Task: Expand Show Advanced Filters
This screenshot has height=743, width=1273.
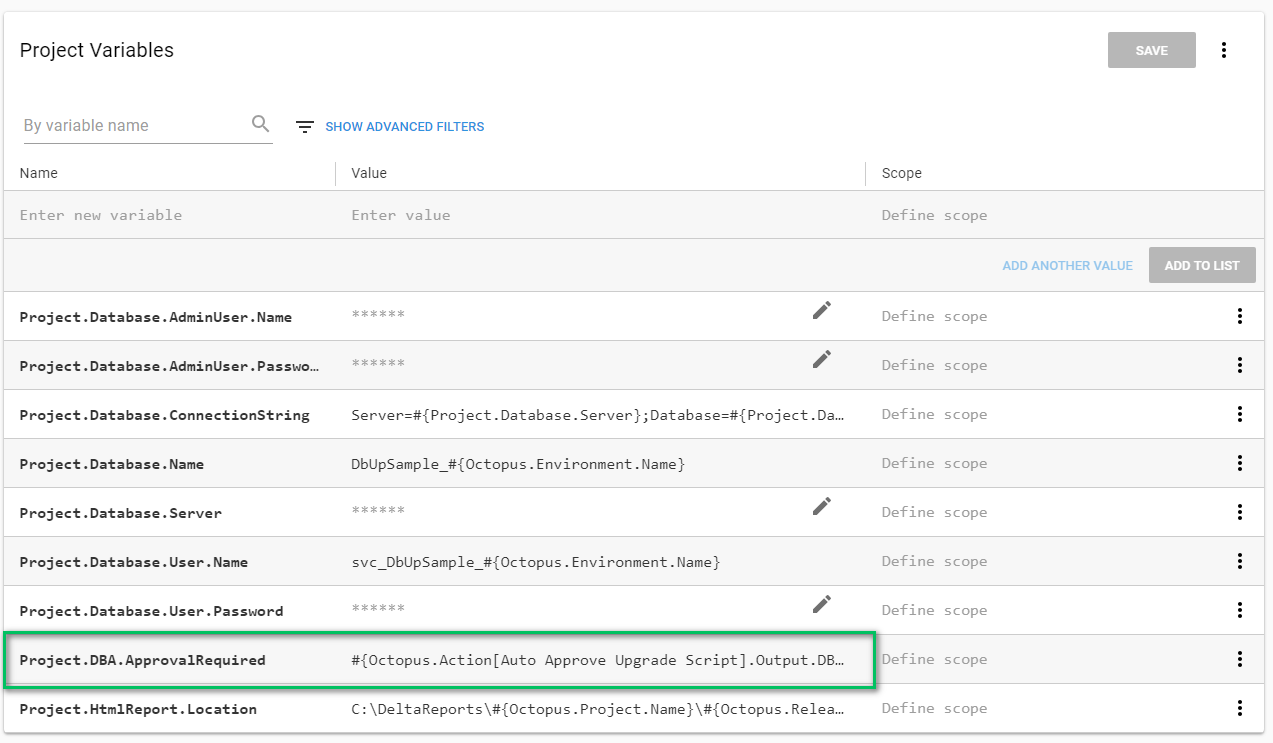Action: (404, 127)
